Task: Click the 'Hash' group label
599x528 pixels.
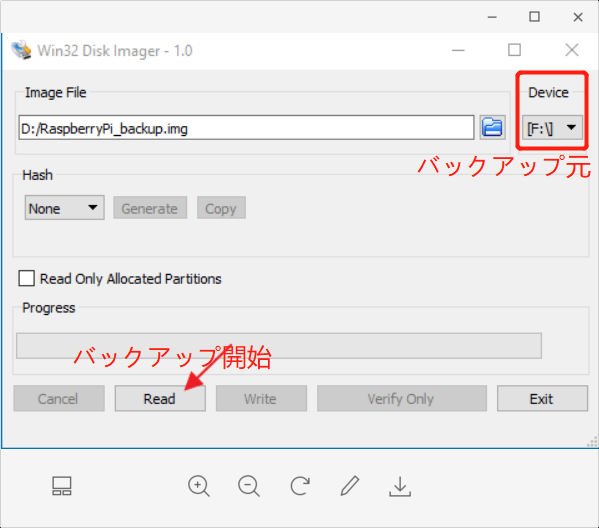Action: click(x=37, y=175)
